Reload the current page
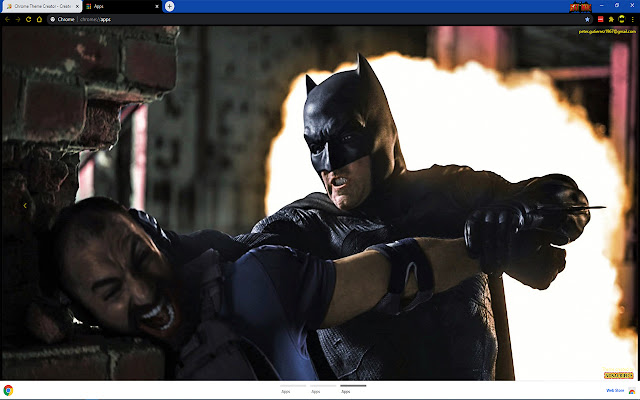Viewport: 640px width, 400px height. (29, 19)
